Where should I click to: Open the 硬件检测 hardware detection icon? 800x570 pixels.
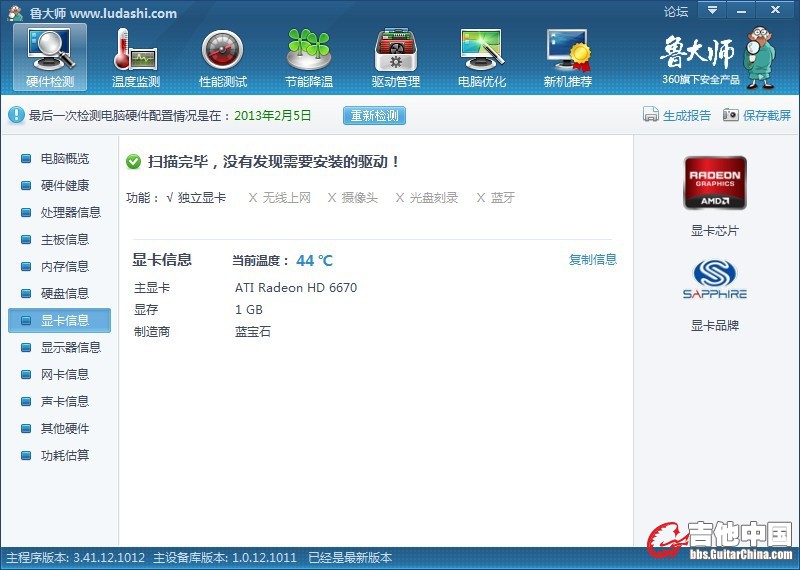tap(50, 56)
